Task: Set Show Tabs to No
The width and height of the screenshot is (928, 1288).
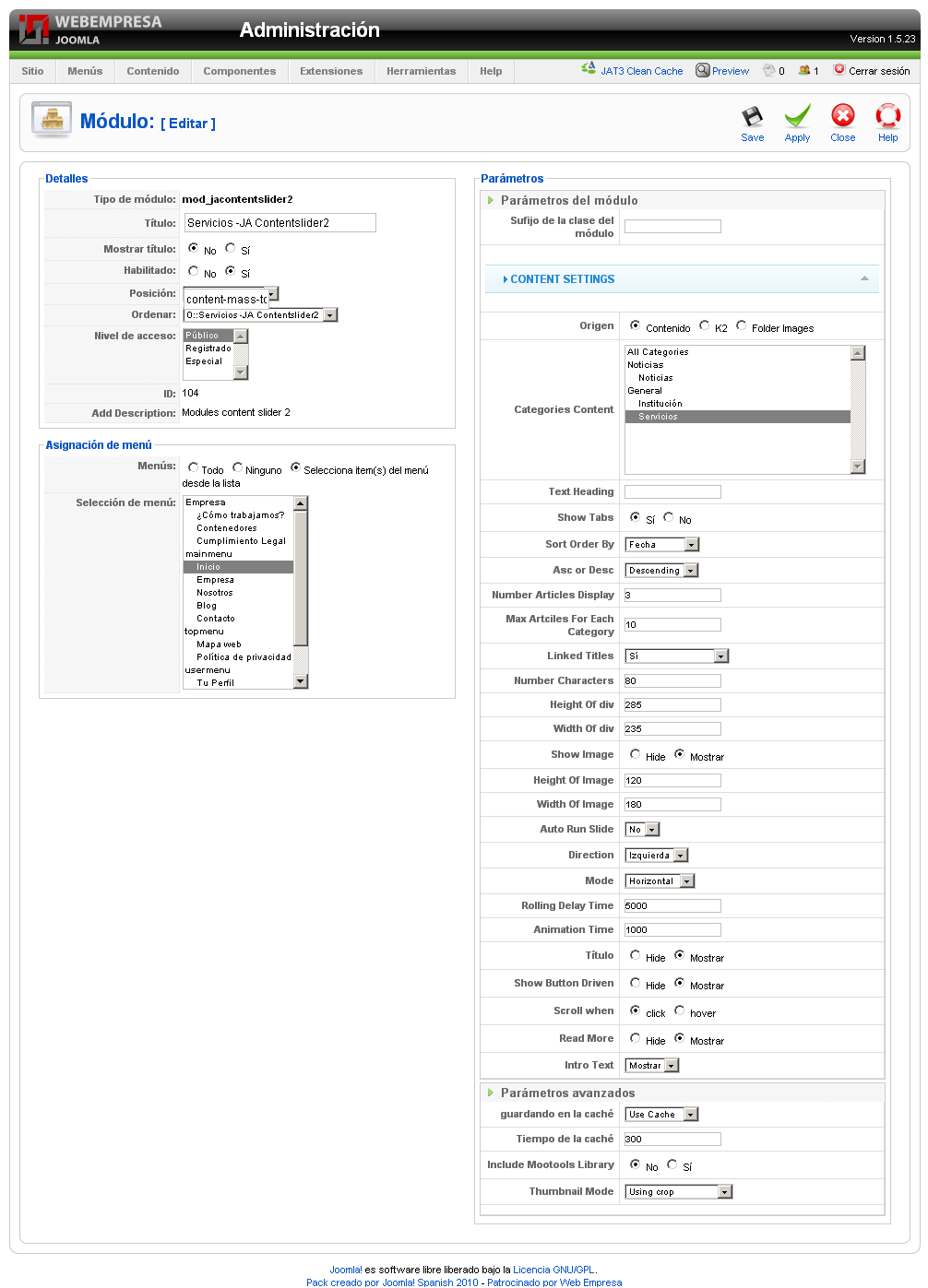Action: 669,517
